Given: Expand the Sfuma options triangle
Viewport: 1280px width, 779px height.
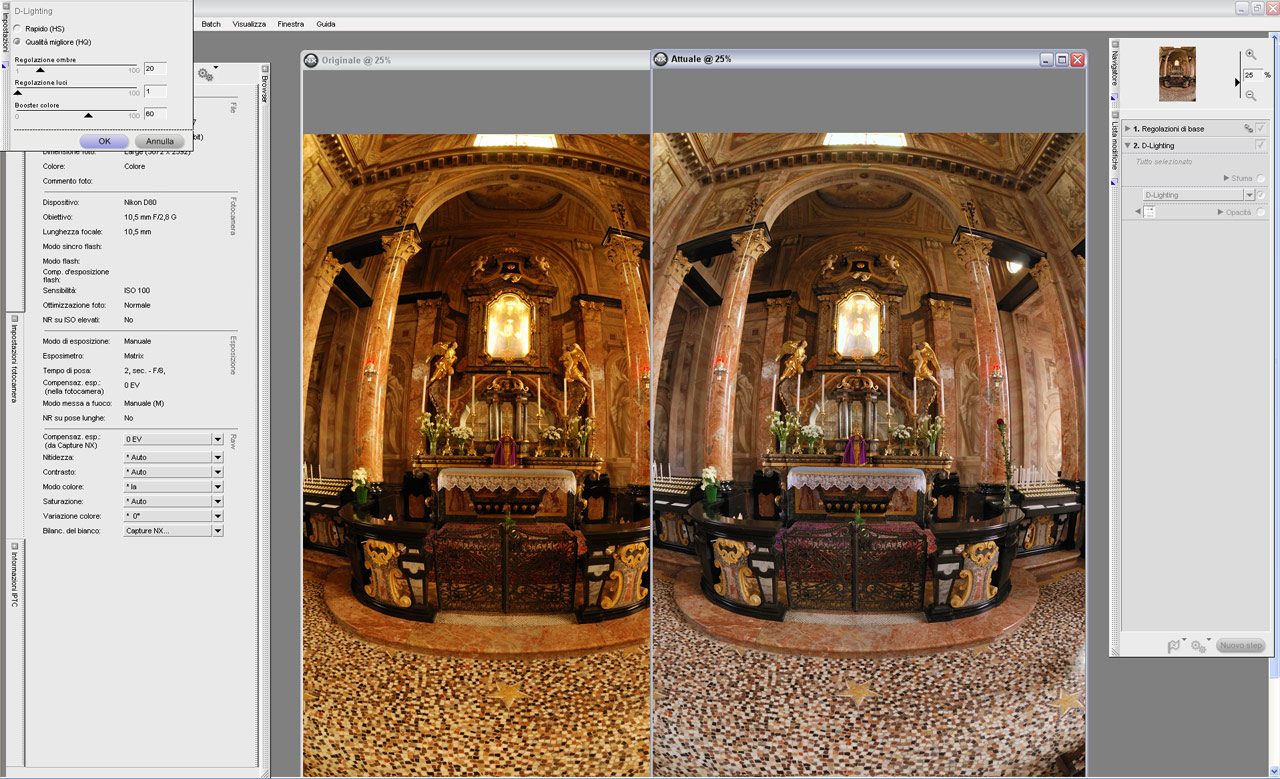Looking at the screenshot, I should pyautogui.click(x=1227, y=178).
